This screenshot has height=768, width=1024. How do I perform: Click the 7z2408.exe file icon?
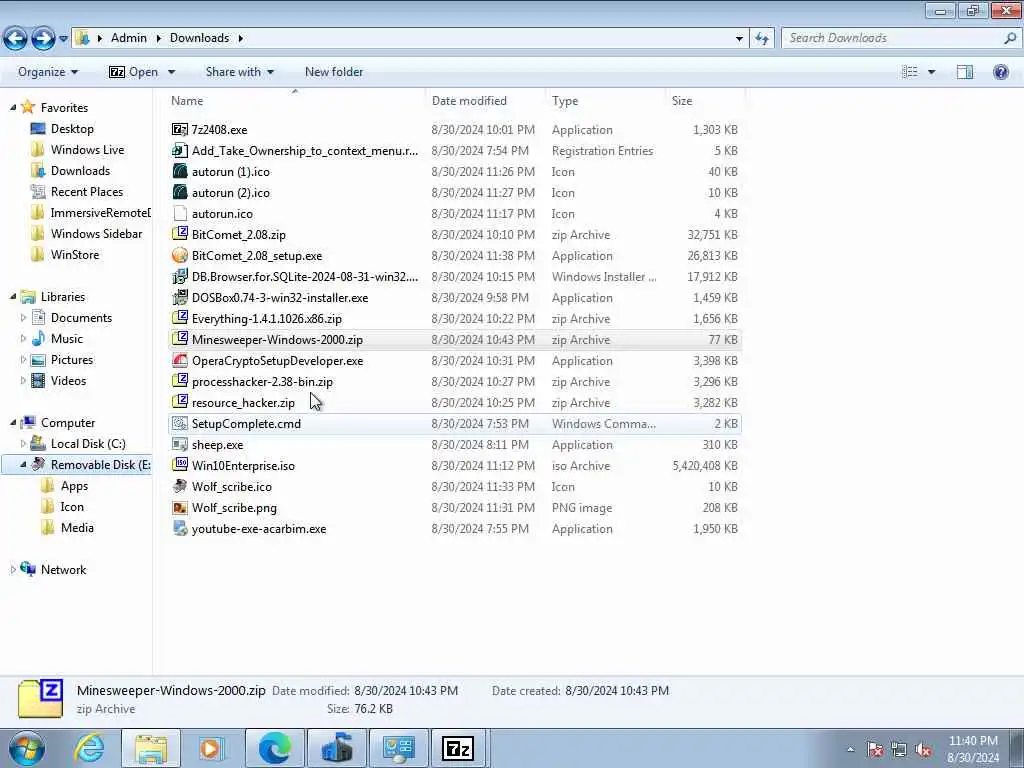point(180,129)
